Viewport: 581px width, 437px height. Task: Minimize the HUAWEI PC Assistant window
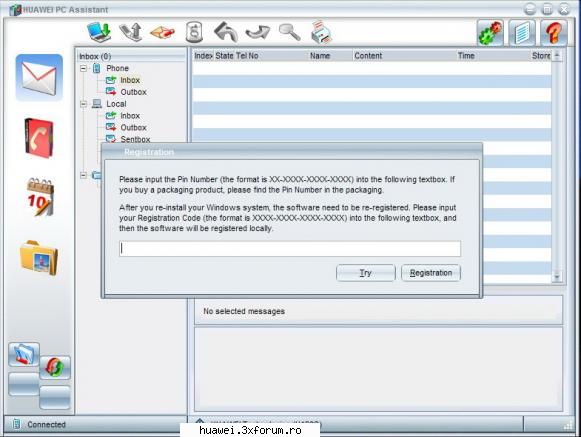[530, 9]
